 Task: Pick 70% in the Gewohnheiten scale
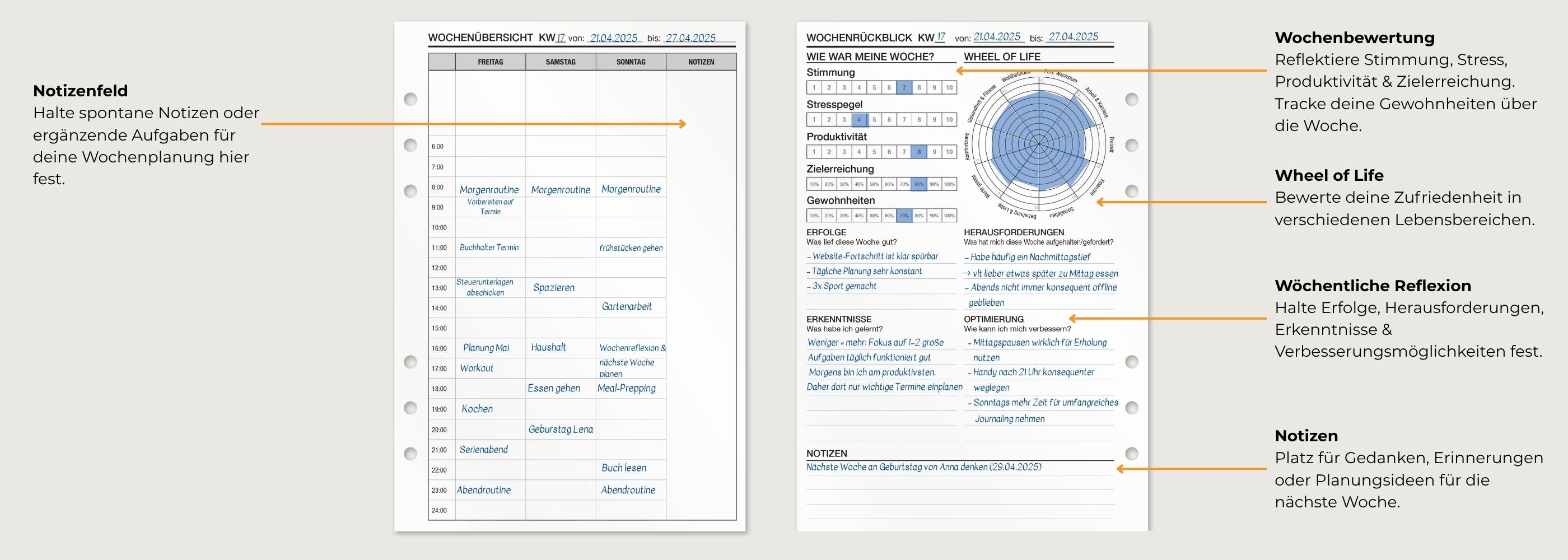coord(904,216)
